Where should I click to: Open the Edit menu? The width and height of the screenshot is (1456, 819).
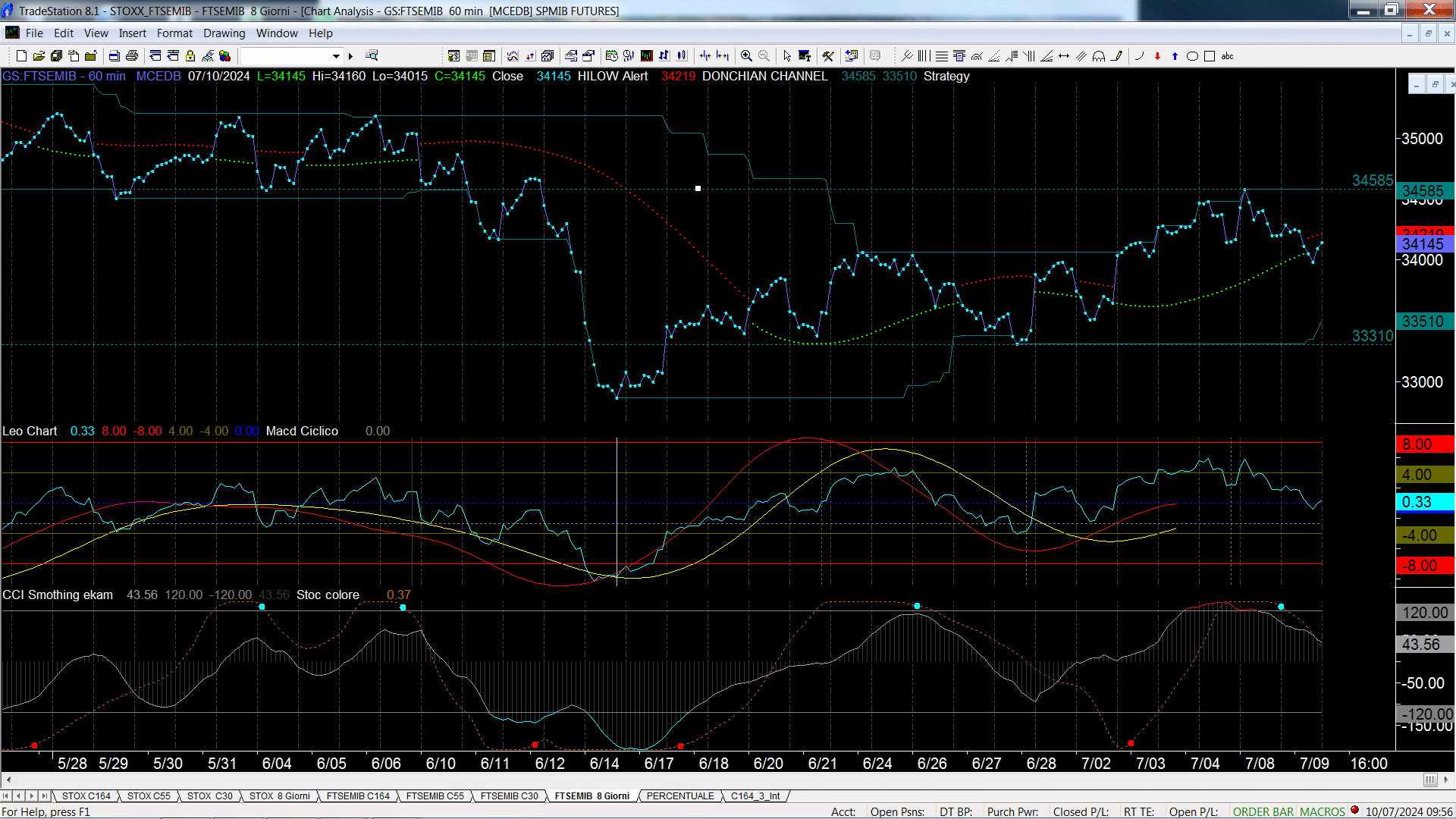click(64, 33)
